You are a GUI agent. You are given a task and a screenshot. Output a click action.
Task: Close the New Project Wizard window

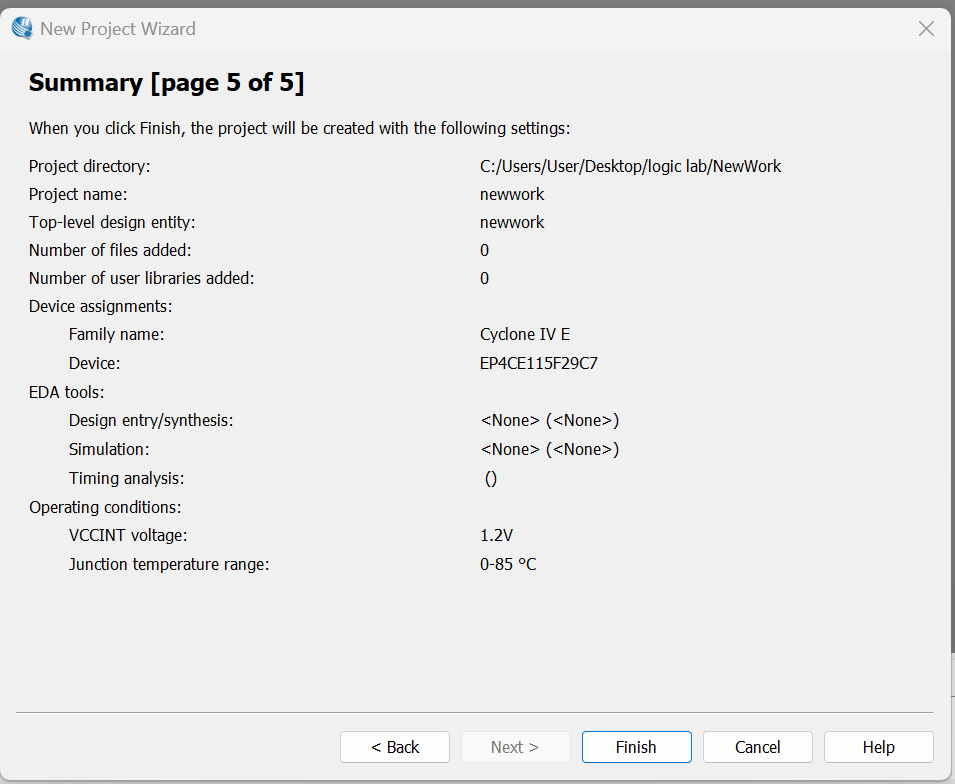[926, 29]
